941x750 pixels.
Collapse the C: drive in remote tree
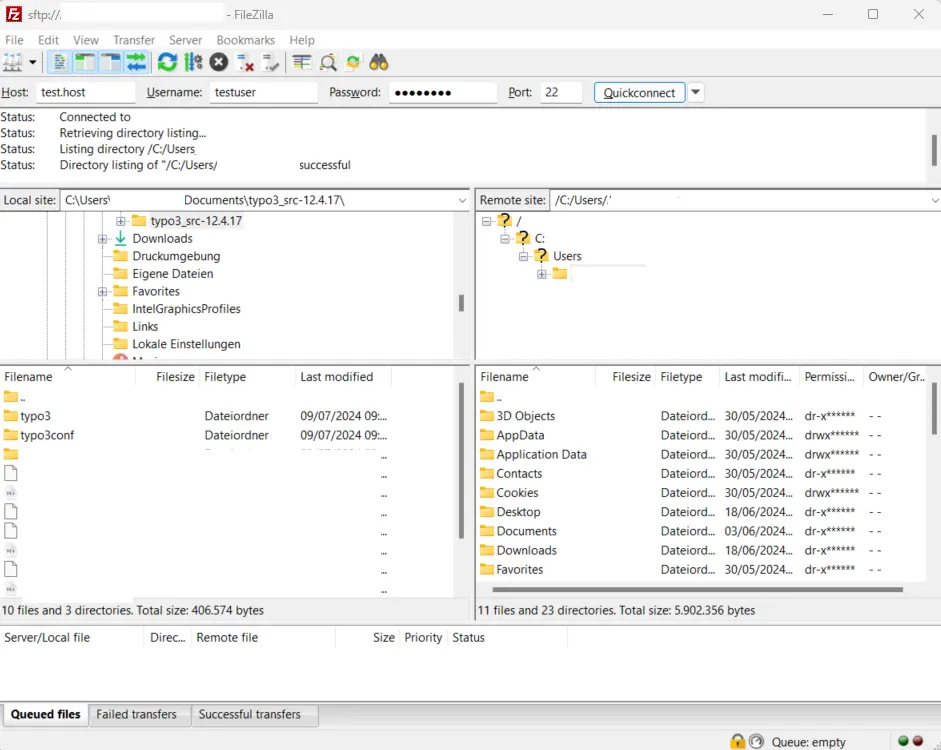click(504, 238)
